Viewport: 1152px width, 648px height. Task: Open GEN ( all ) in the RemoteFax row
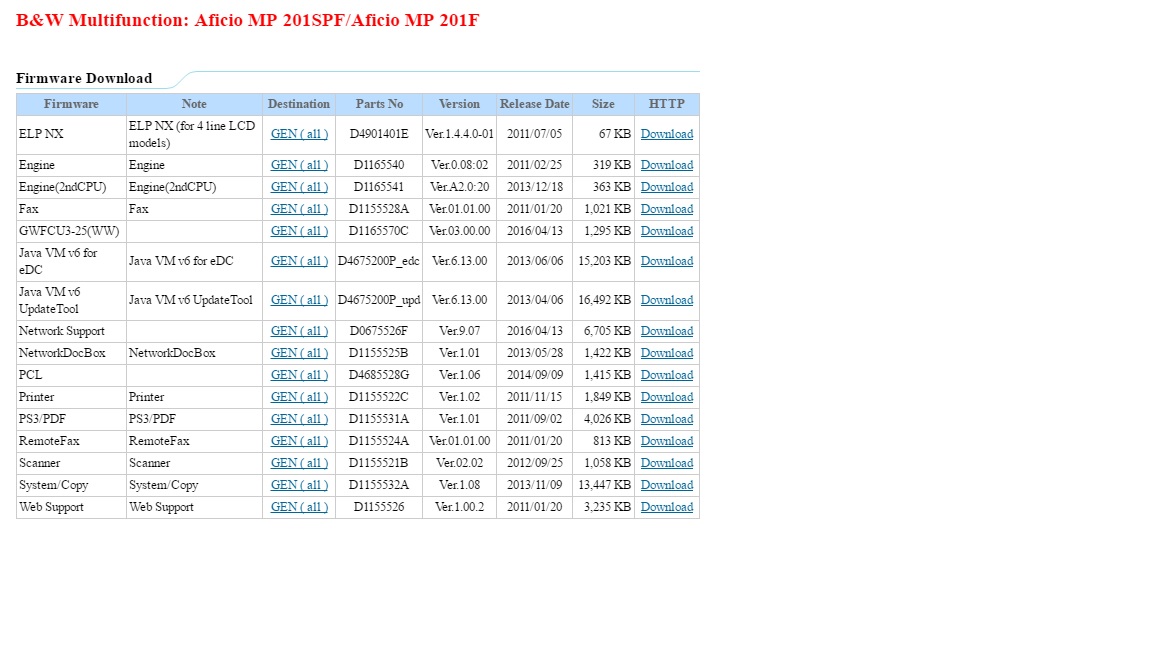pyautogui.click(x=299, y=441)
